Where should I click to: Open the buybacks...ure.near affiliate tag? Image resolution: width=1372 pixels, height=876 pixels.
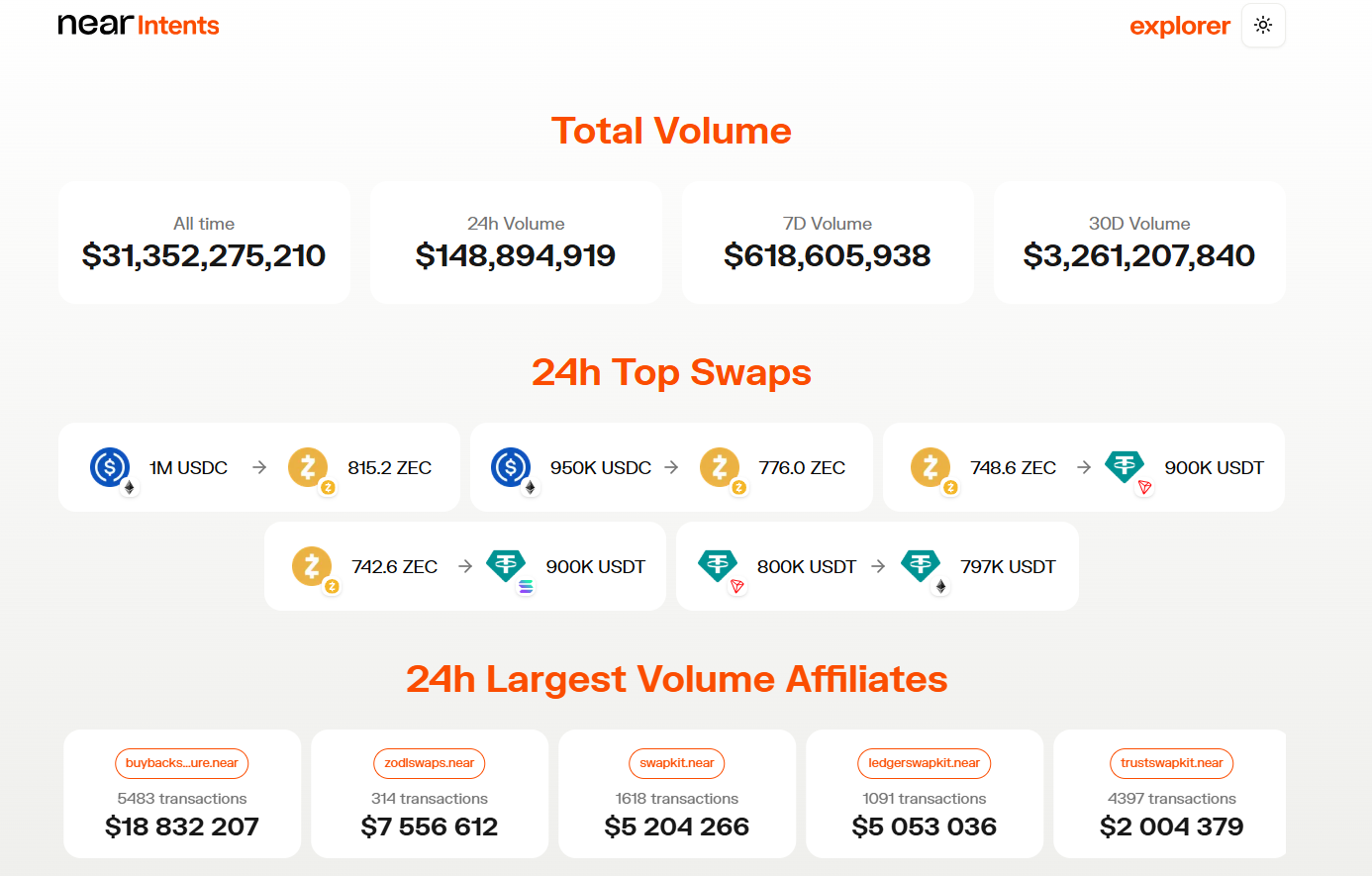(181, 763)
